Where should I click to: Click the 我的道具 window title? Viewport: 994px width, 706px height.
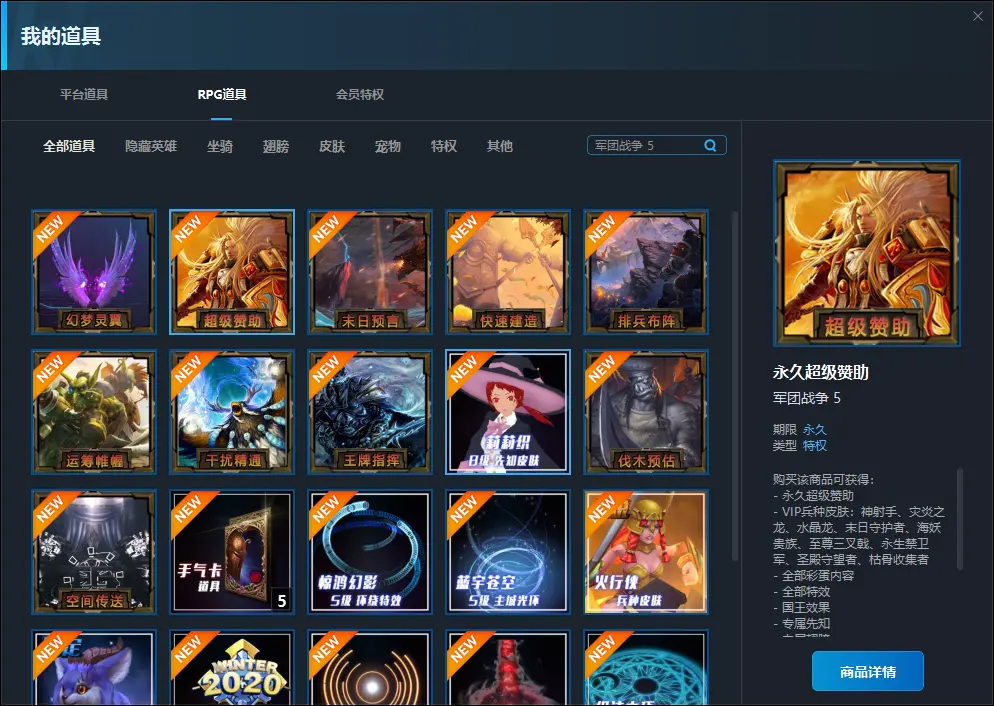pyautogui.click(x=61, y=35)
